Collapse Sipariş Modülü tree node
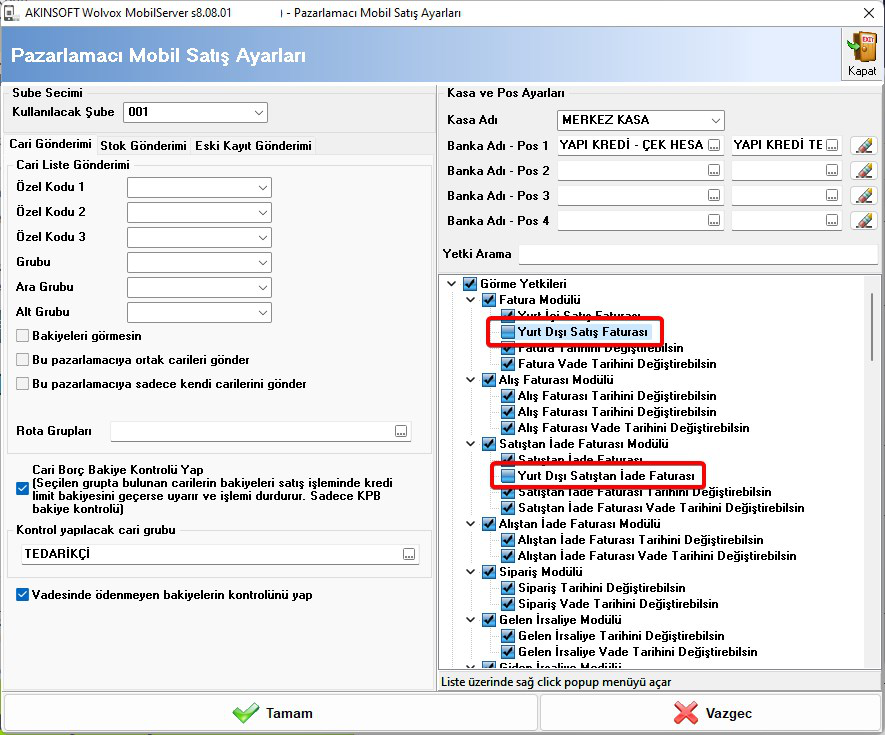885x735 pixels. [x=471, y=572]
